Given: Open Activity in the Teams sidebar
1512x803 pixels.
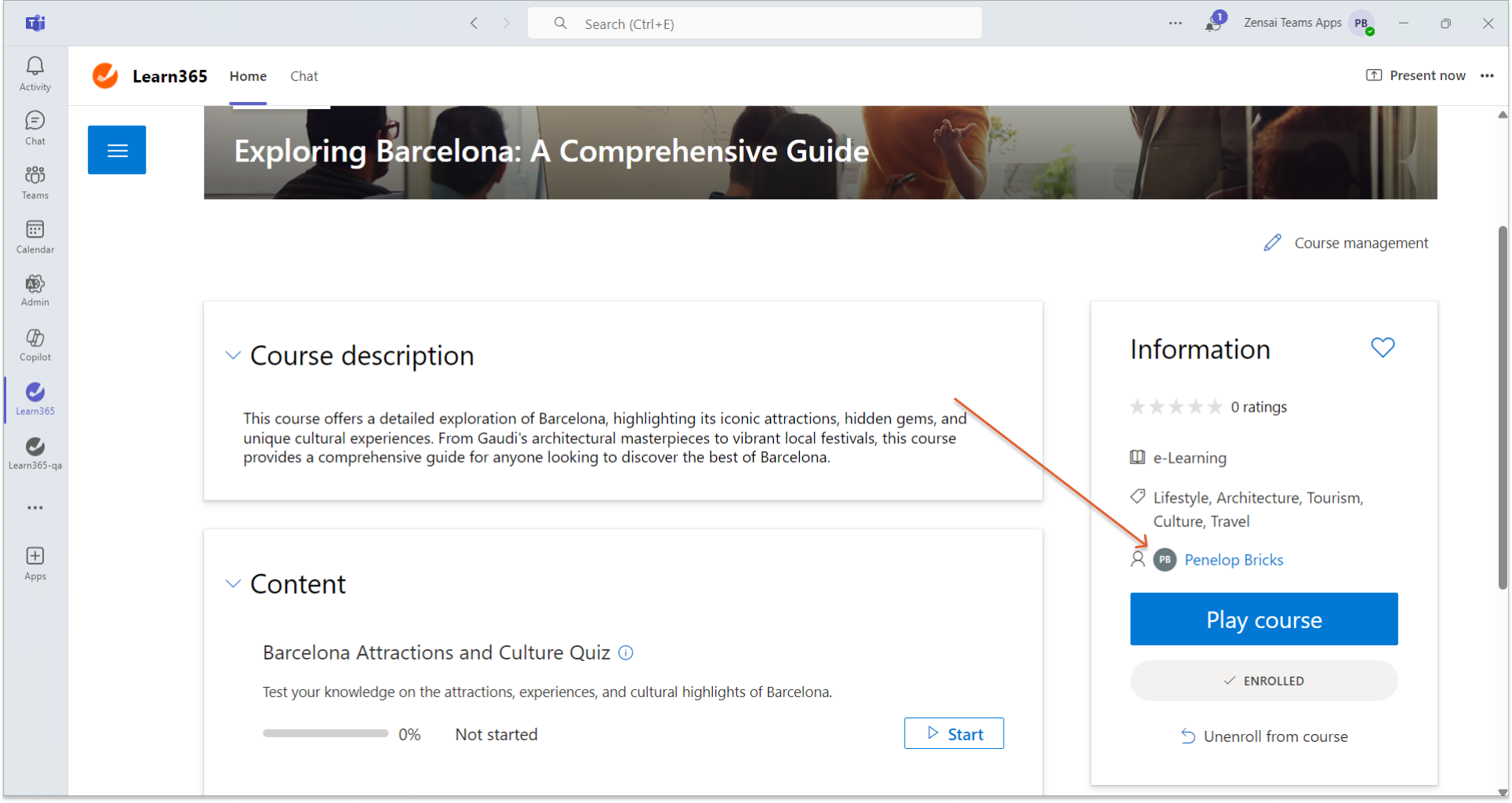Looking at the screenshot, I should tap(35, 74).
